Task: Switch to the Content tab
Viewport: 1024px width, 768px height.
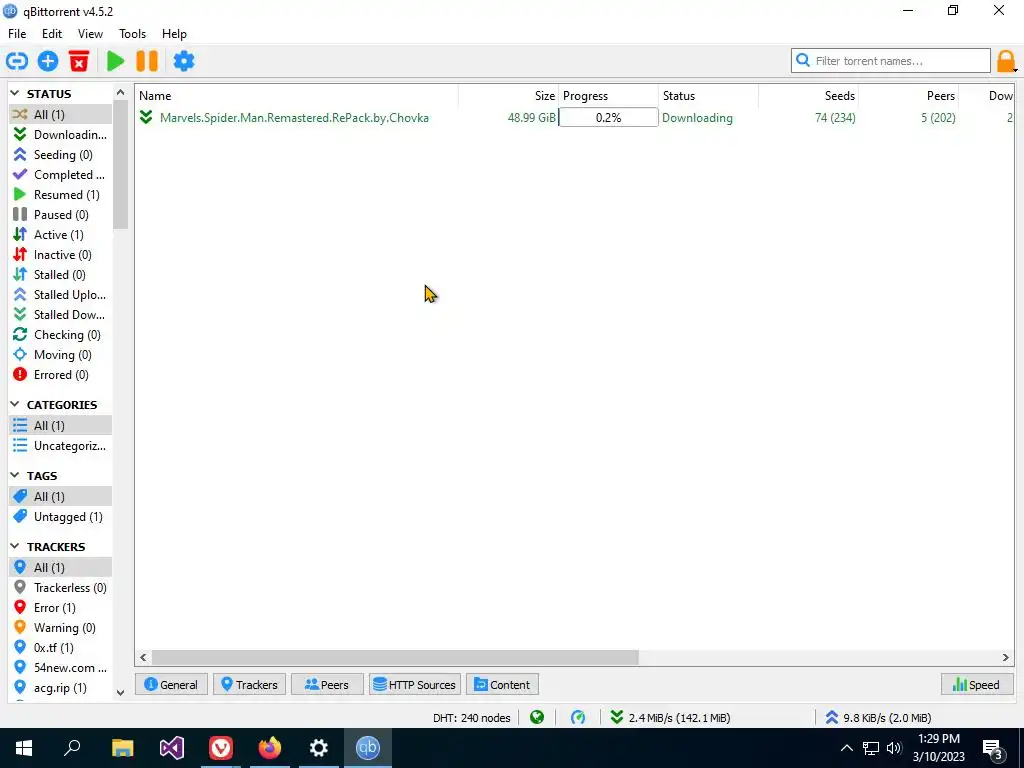Action: point(502,685)
